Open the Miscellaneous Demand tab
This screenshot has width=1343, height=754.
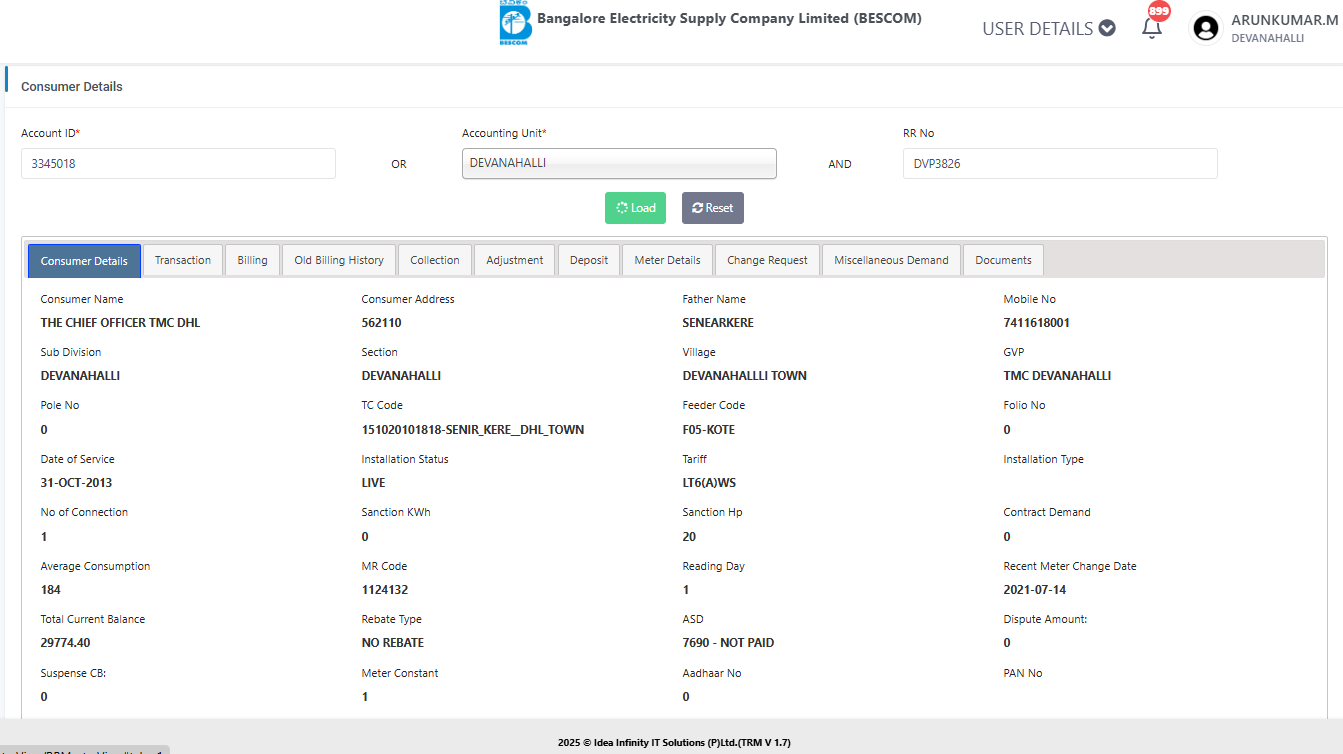click(x=892, y=260)
